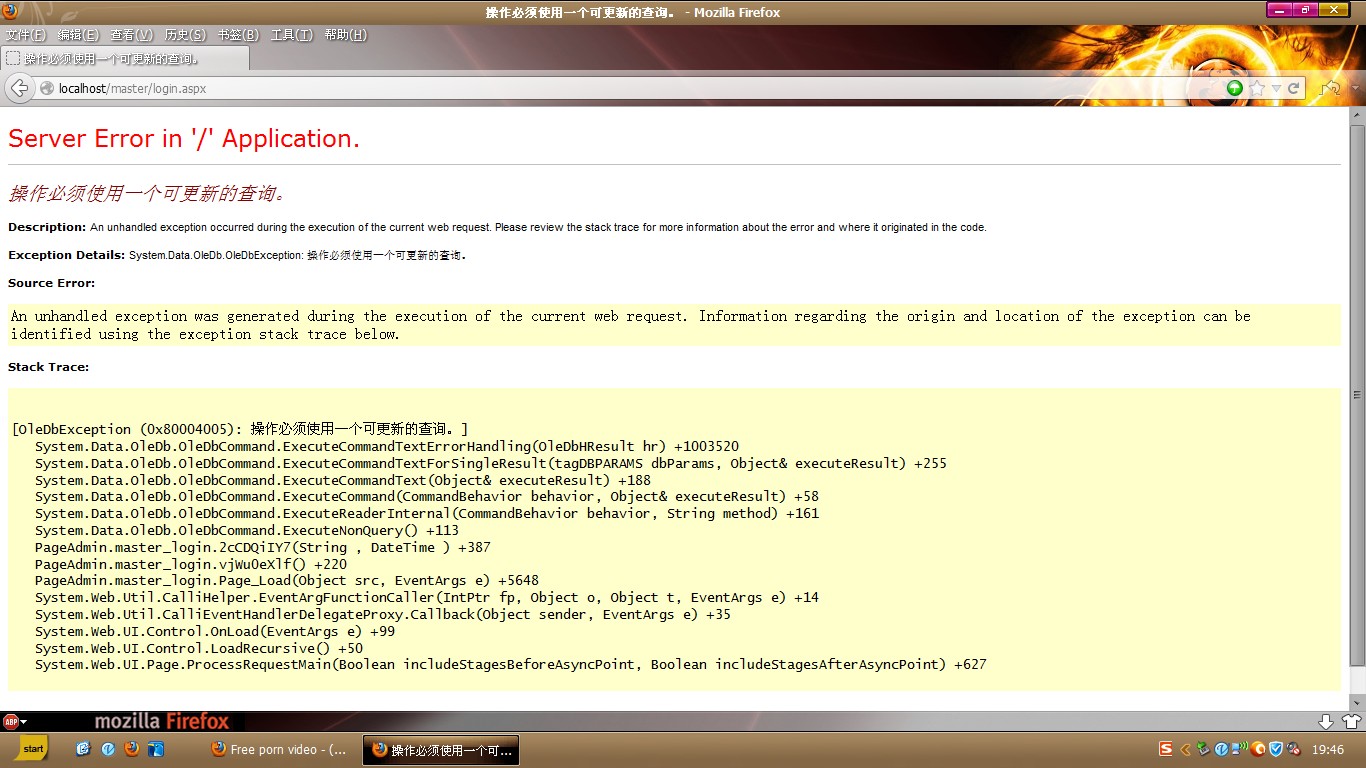Image resolution: width=1366 pixels, height=768 pixels.
Task: Click the Sogou S icon in system tray
Action: pyautogui.click(x=1166, y=749)
